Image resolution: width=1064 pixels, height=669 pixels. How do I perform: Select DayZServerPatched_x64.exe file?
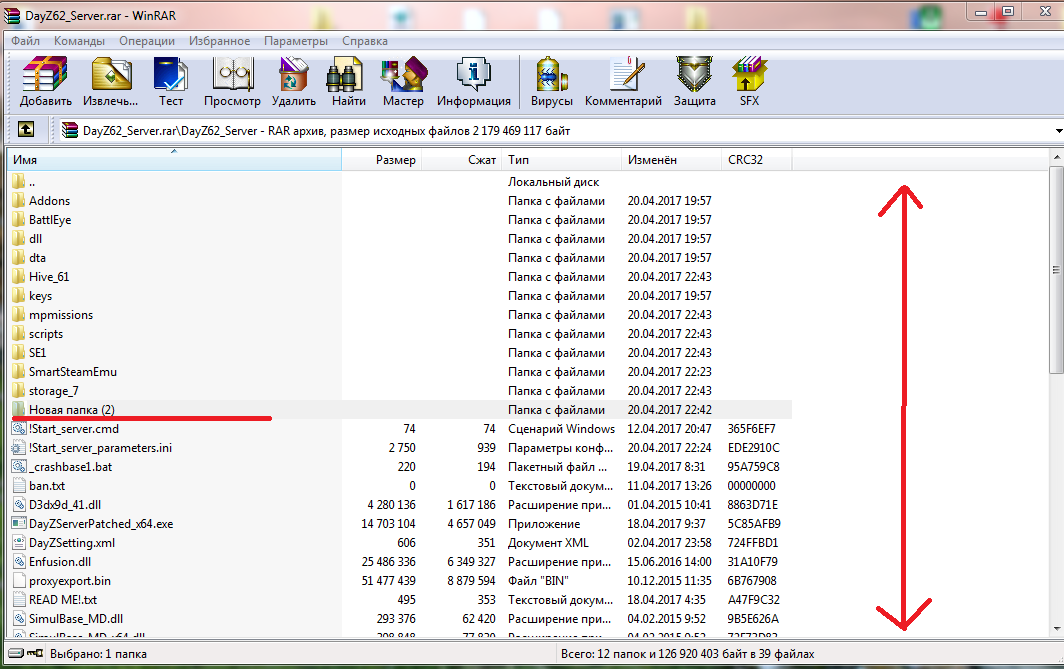point(101,524)
